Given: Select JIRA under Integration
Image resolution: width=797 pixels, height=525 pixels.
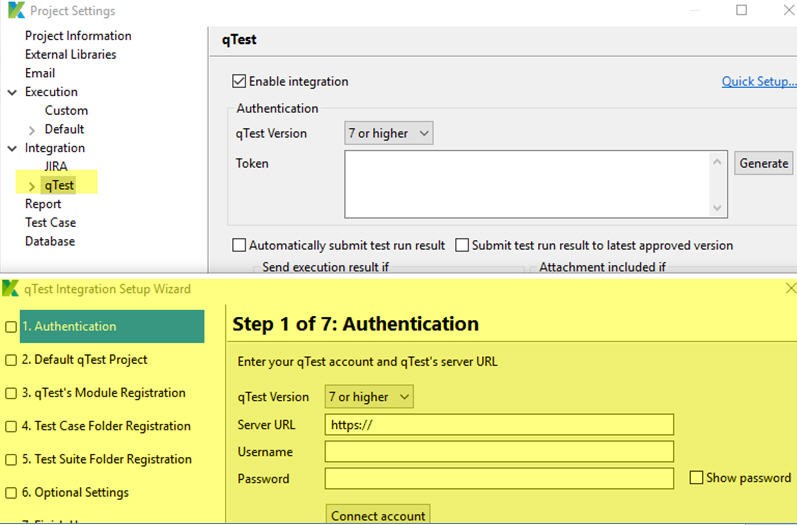Looking at the screenshot, I should pyautogui.click(x=56, y=166).
